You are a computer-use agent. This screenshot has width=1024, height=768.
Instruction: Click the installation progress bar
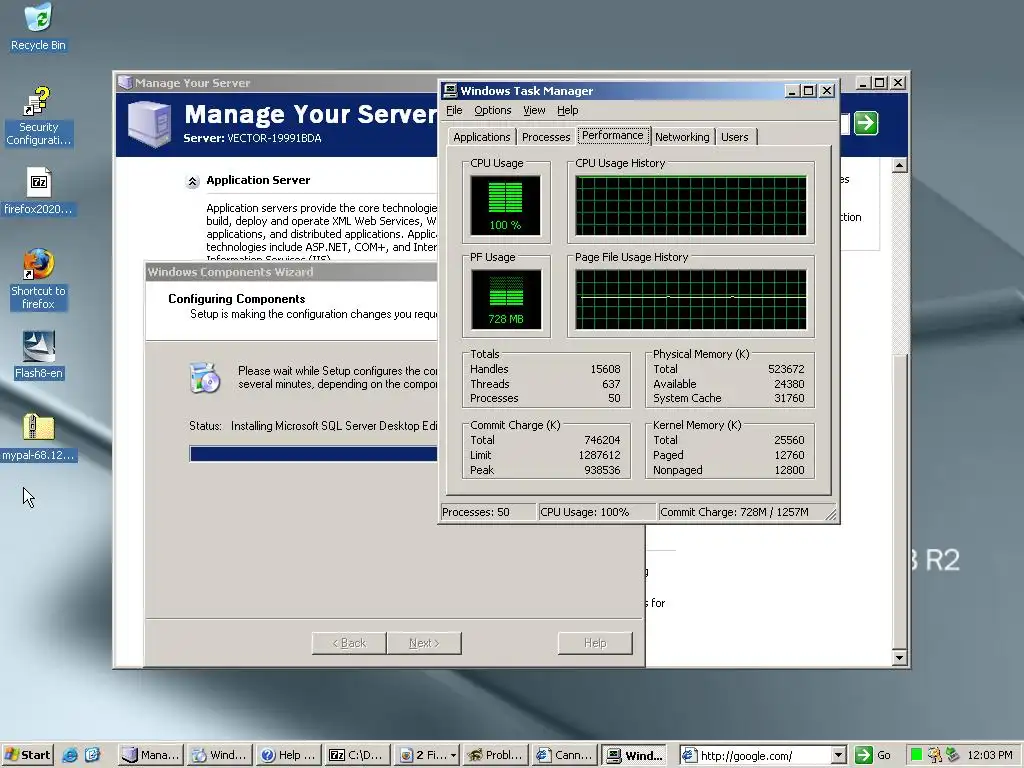point(313,454)
